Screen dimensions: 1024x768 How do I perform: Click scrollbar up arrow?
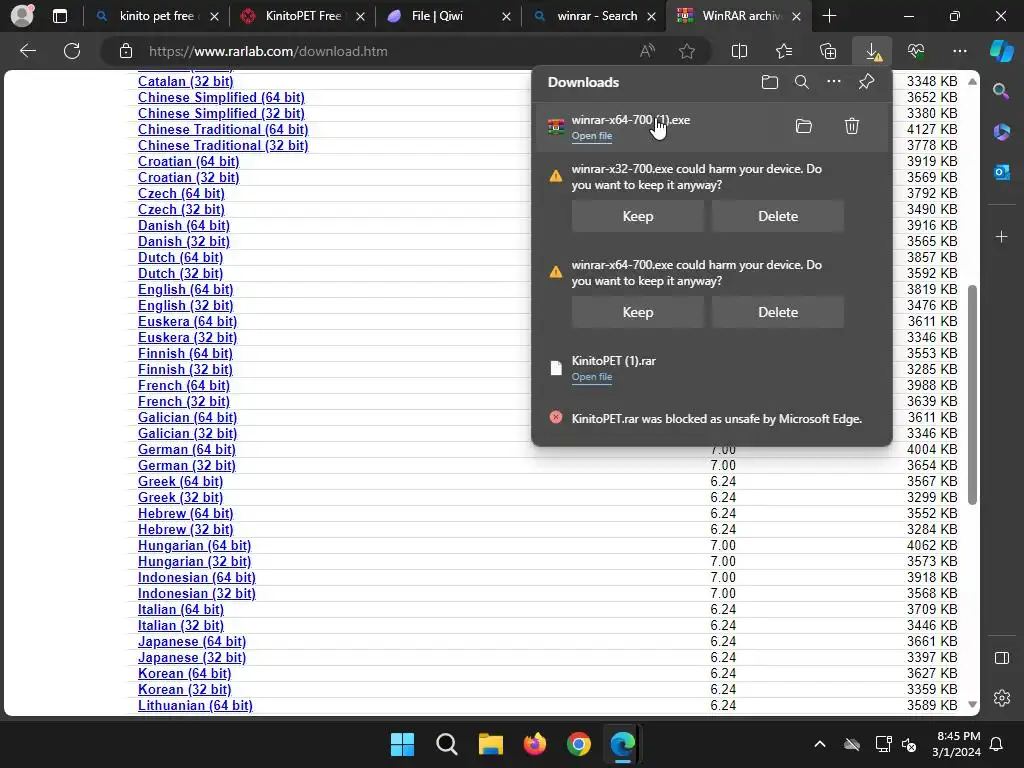[x=972, y=82]
